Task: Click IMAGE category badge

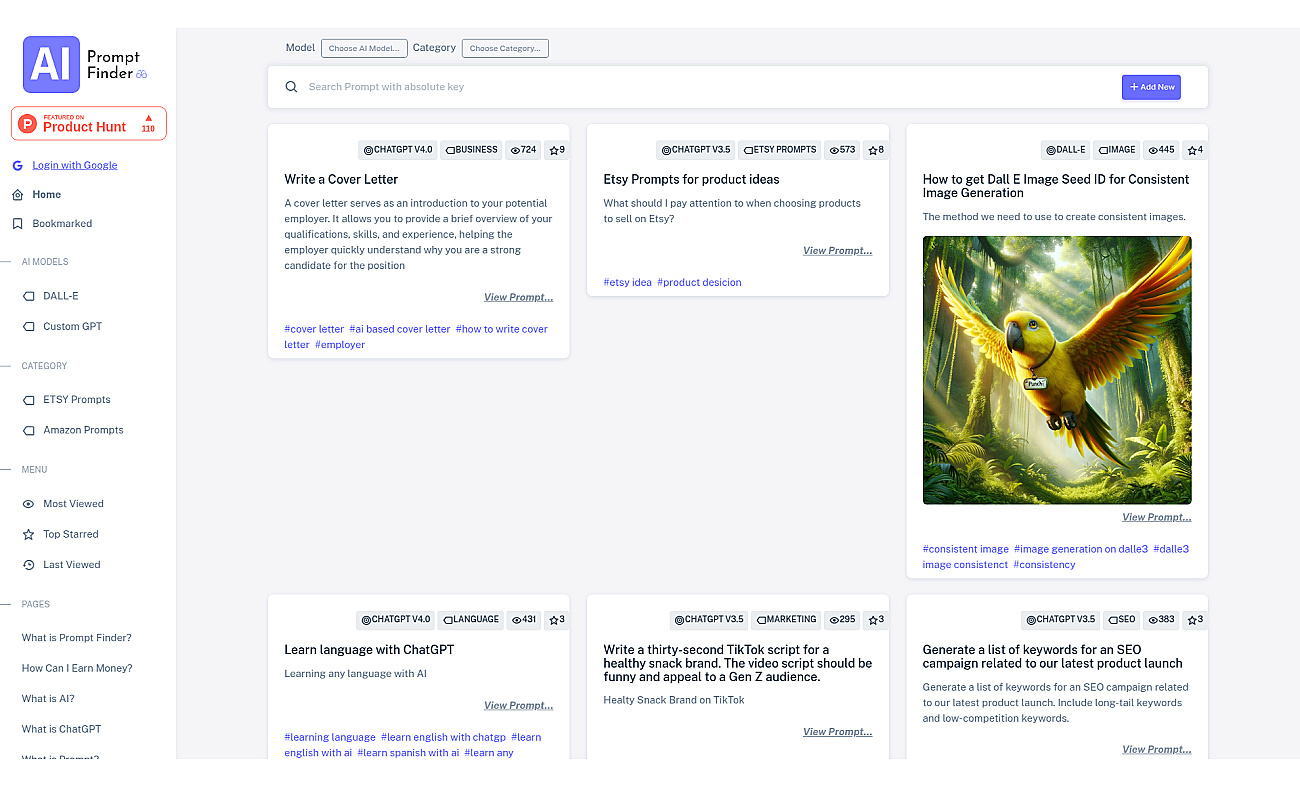Action: (1117, 150)
